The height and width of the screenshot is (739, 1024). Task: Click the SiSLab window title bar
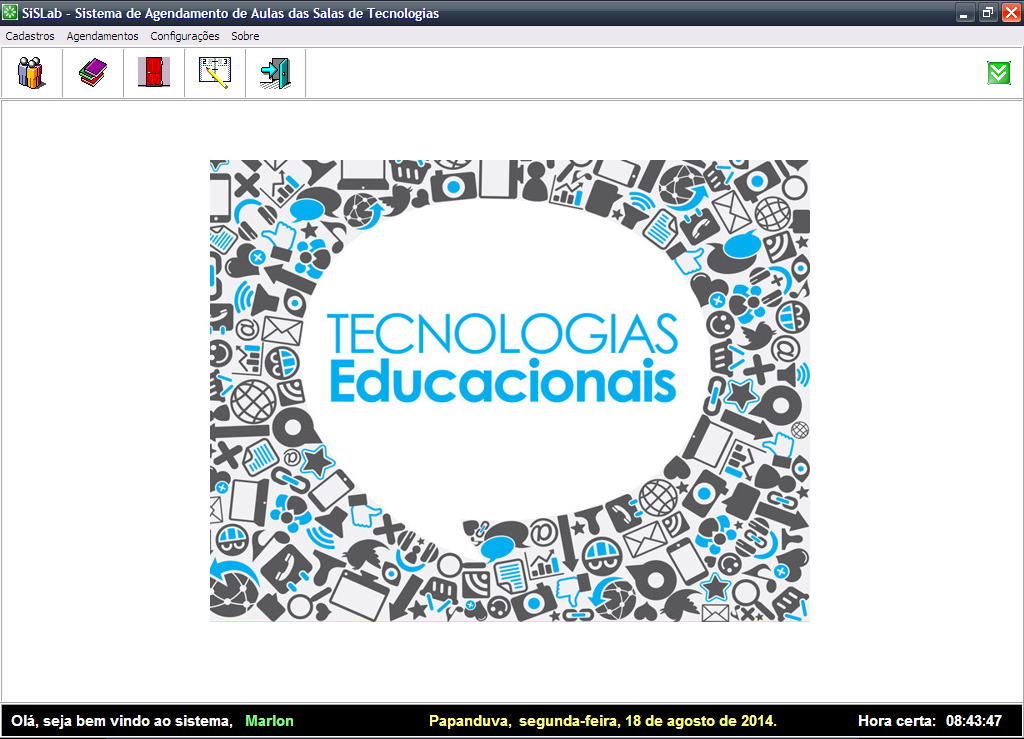click(x=500, y=13)
